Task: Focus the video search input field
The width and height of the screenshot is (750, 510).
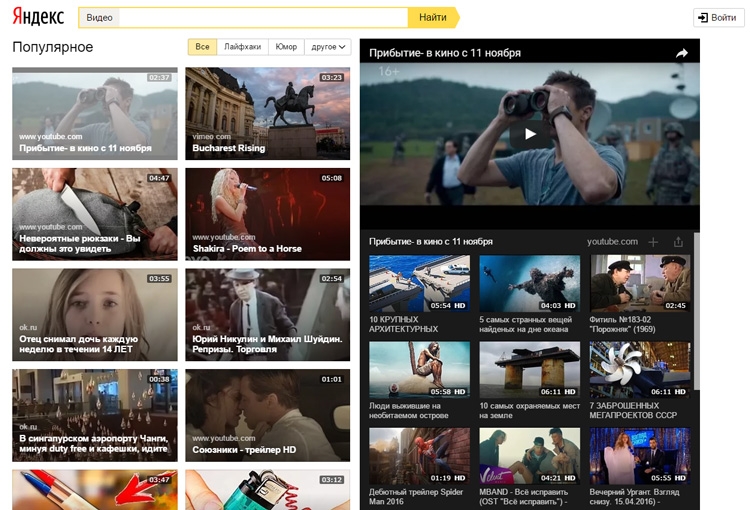Action: (x=263, y=17)
